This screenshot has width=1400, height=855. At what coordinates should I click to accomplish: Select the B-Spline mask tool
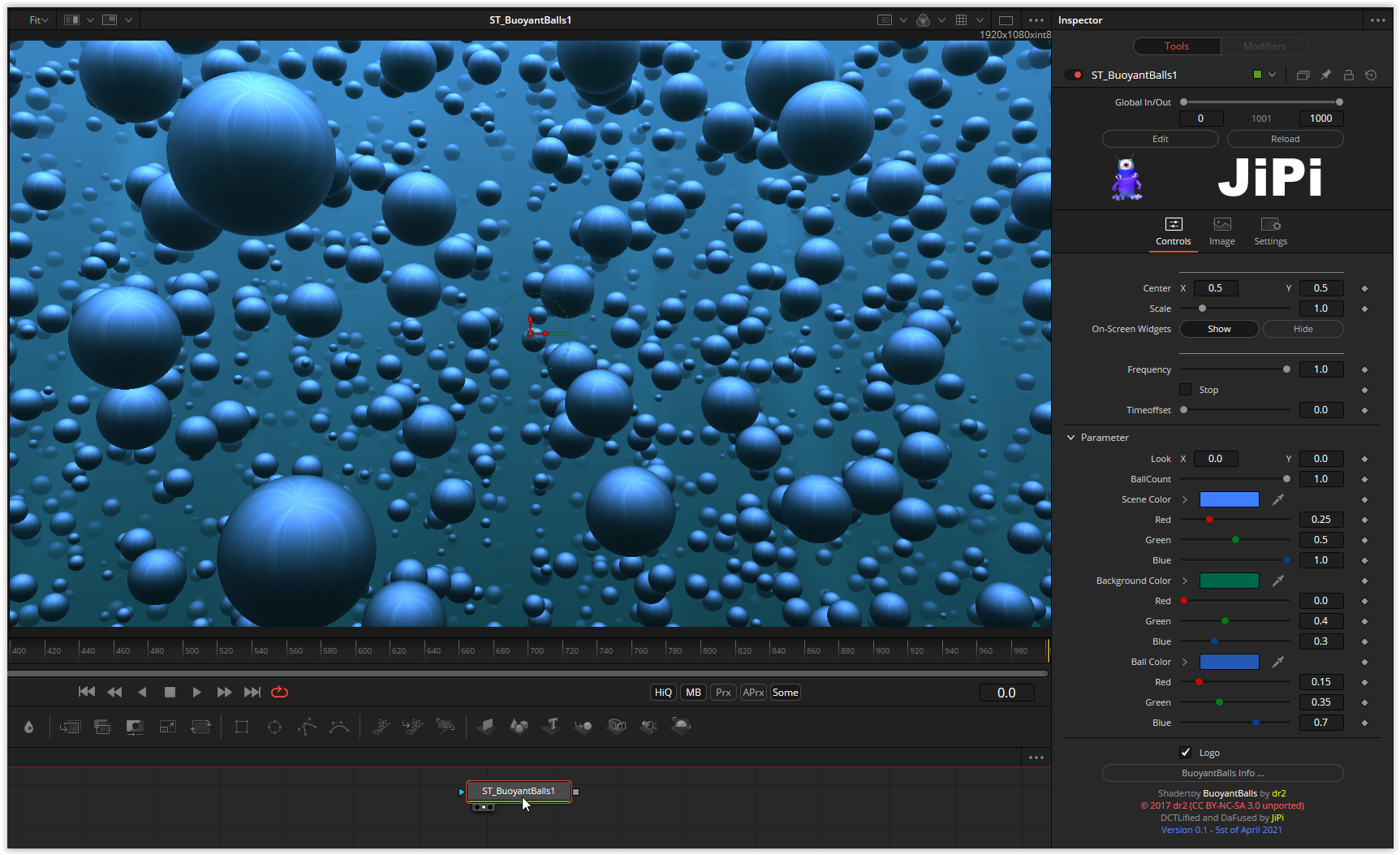click(339, 727)
